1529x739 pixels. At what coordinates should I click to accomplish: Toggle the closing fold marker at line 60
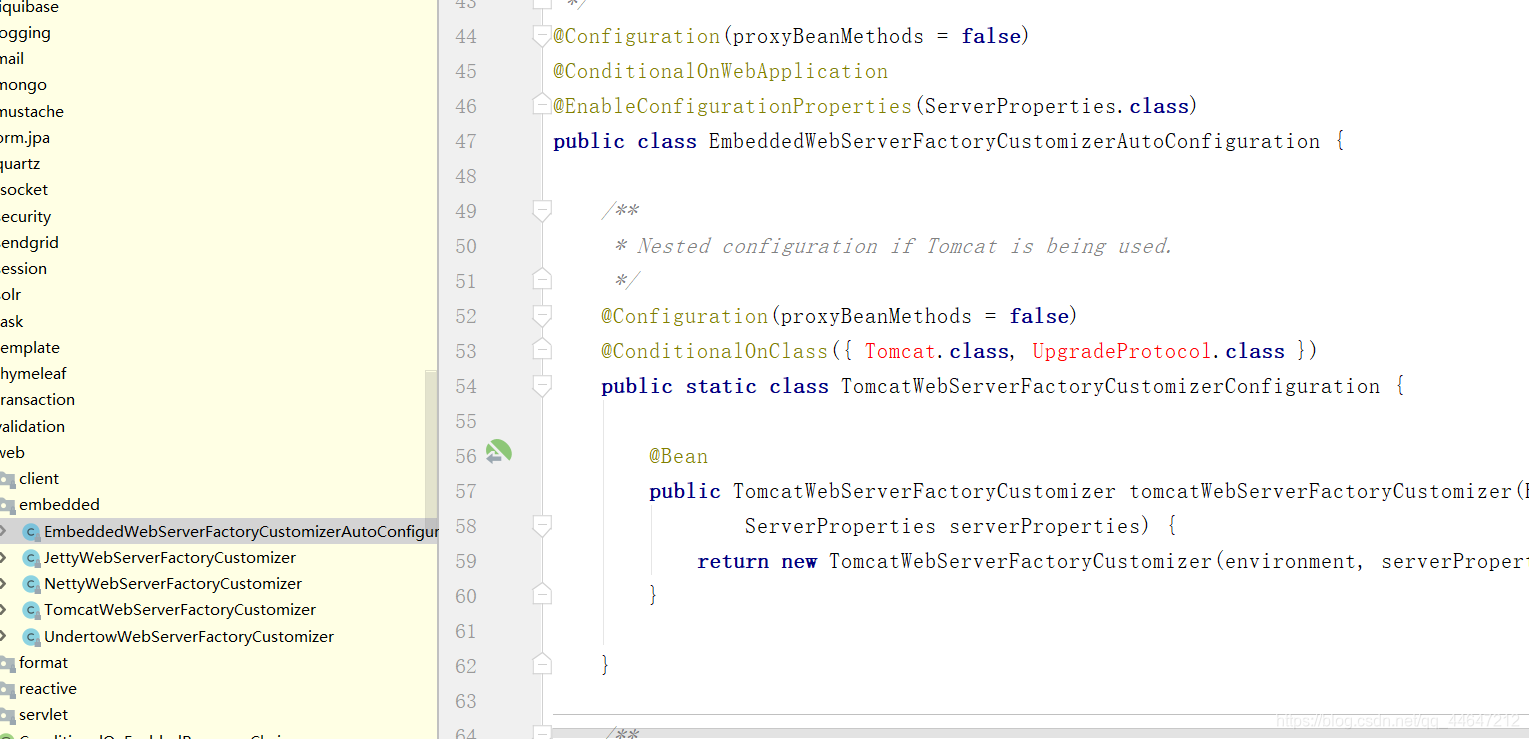pyautogui.click(x=542, y=594)
